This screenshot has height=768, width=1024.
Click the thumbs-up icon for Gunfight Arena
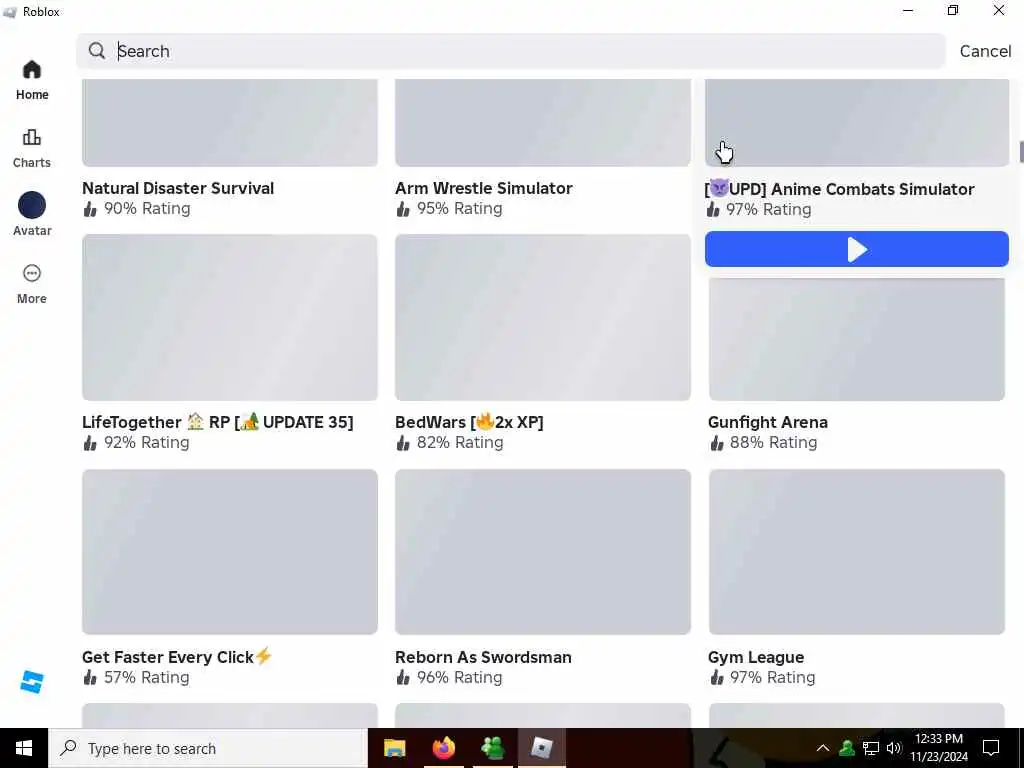[x=716, y=443]
